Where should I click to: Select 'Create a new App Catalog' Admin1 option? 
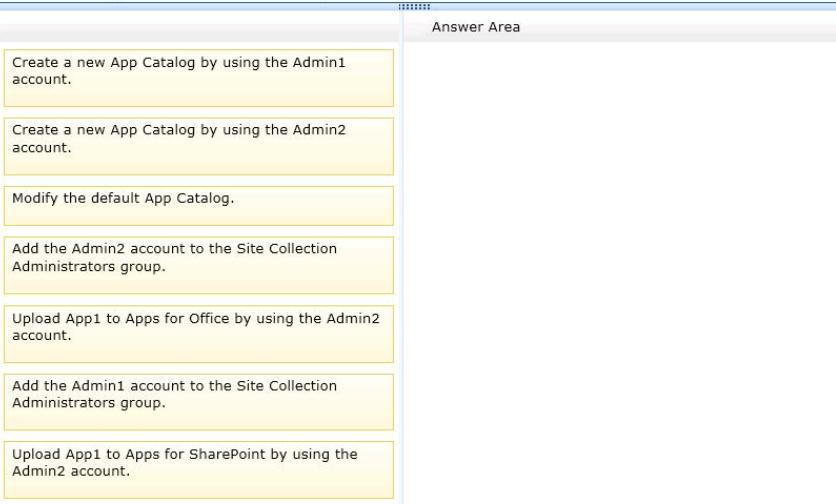point(198,78)
